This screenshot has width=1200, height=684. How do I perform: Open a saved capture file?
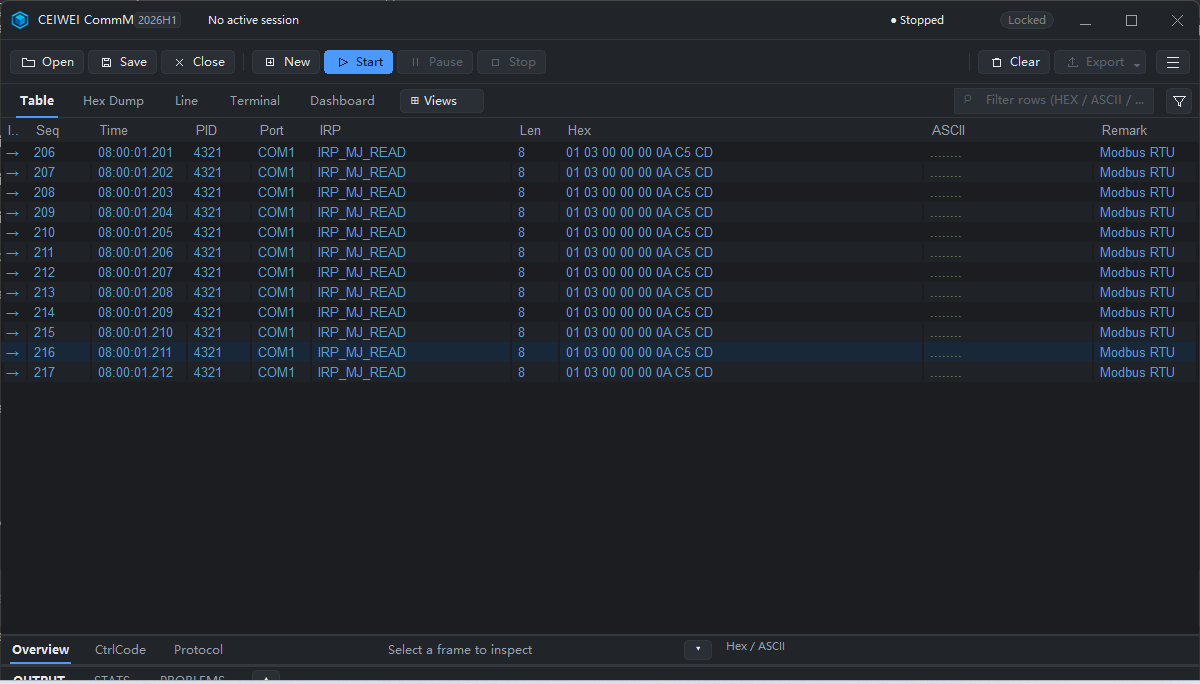point(47,62)
